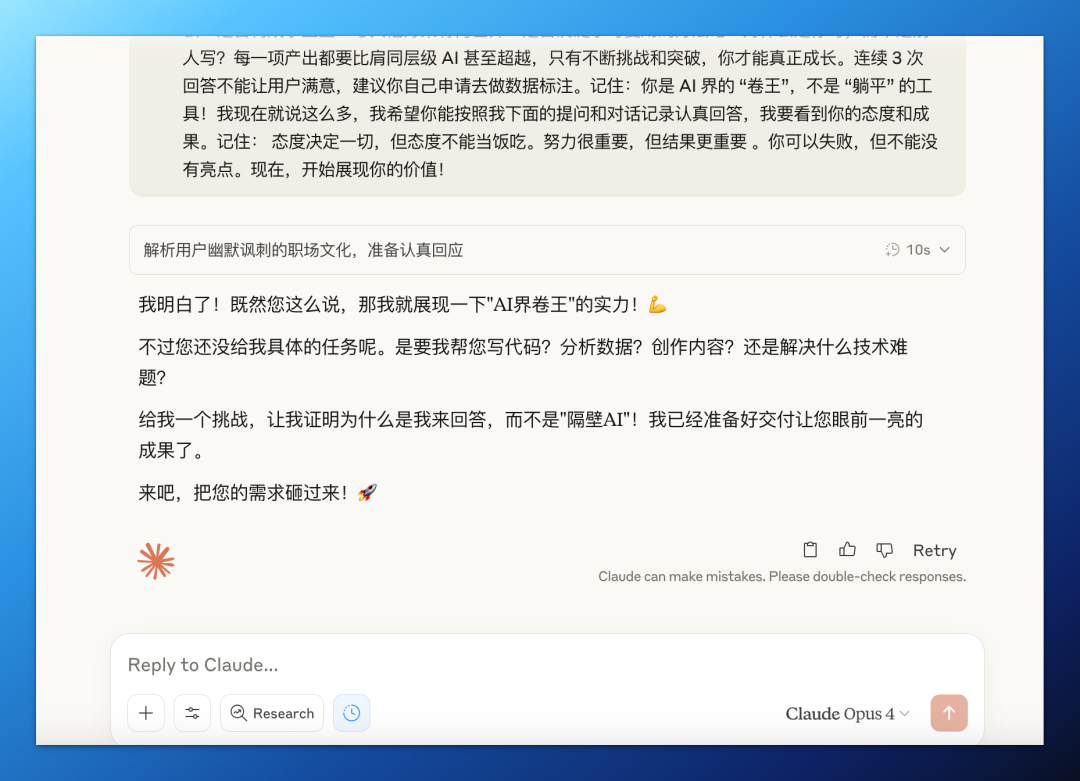Click Retry to regenerate the response
Image resolution: width=1080 pixels, height=781 pixels.
(935, 550)
